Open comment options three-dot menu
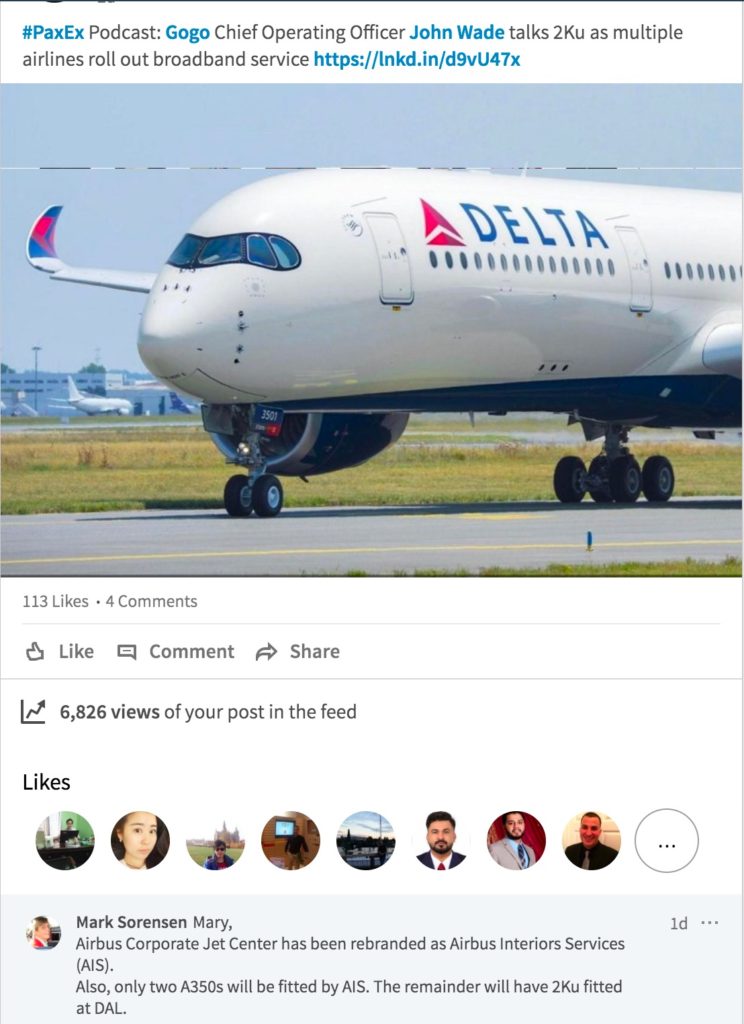The width and height of the screenshot is (744, 1024). point(709,923)
